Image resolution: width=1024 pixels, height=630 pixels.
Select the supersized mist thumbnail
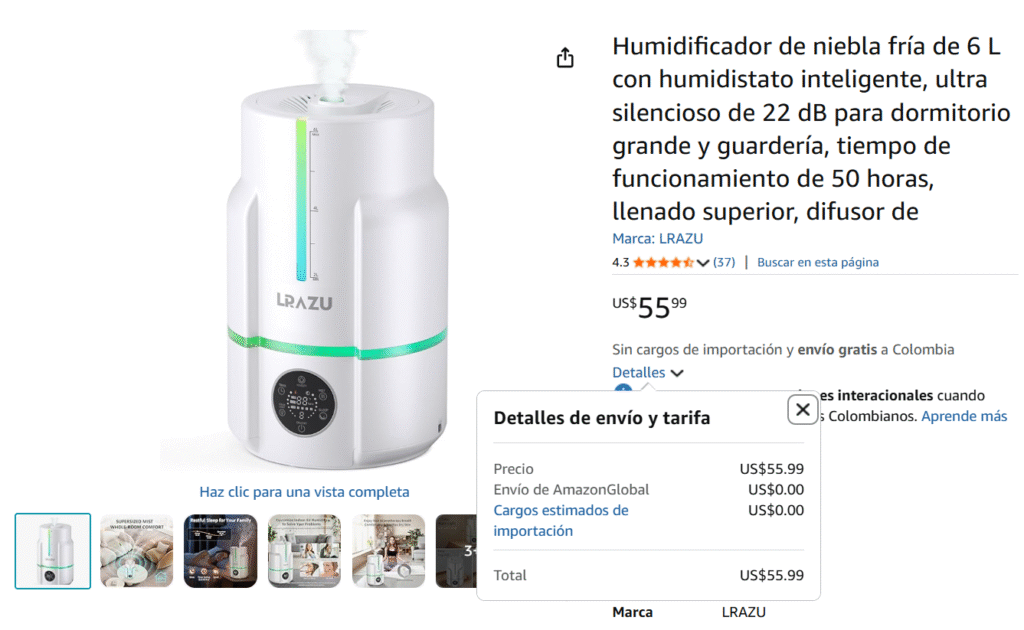coord(136,551)
